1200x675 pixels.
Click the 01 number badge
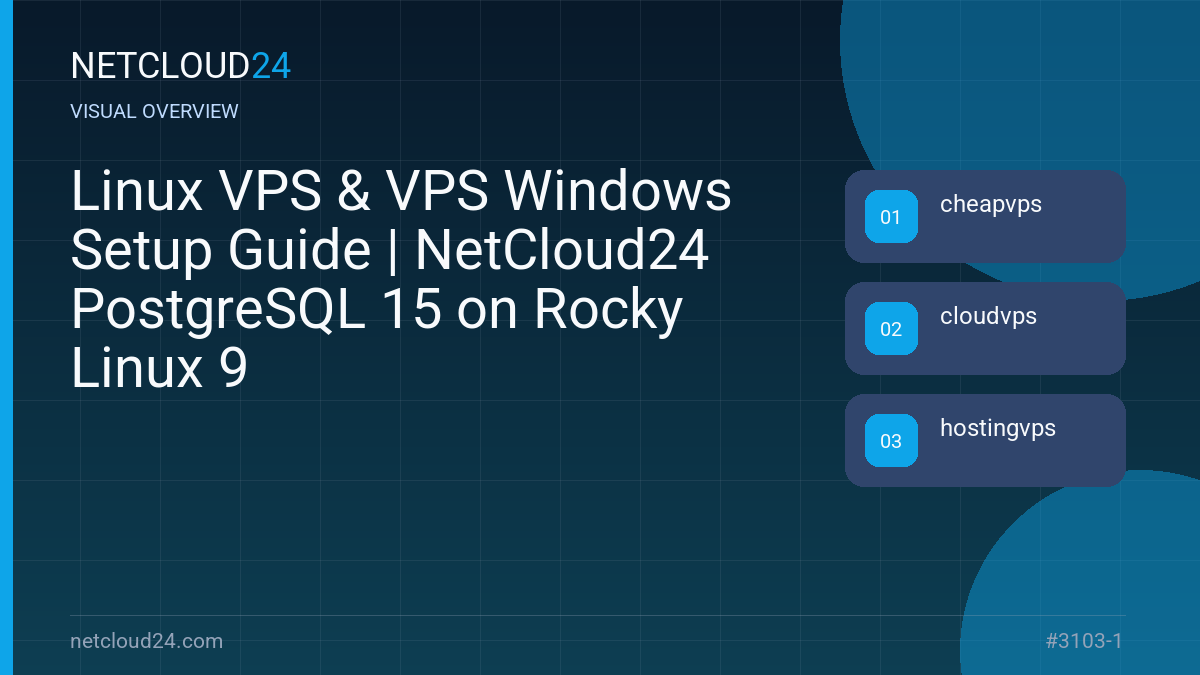(891, 217)
